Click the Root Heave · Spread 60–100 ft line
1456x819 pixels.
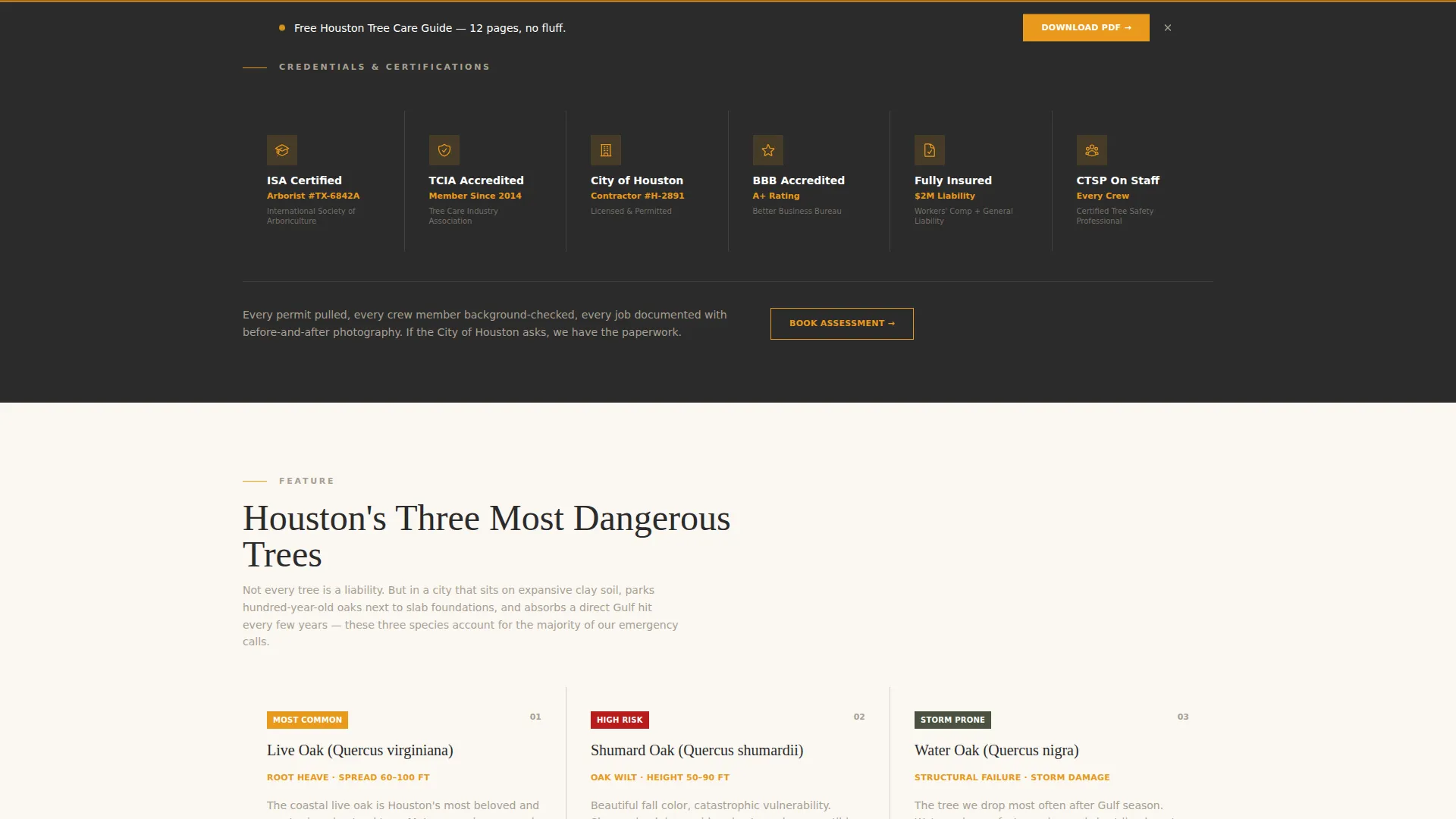pyautogui.click(x=348, y=777)
